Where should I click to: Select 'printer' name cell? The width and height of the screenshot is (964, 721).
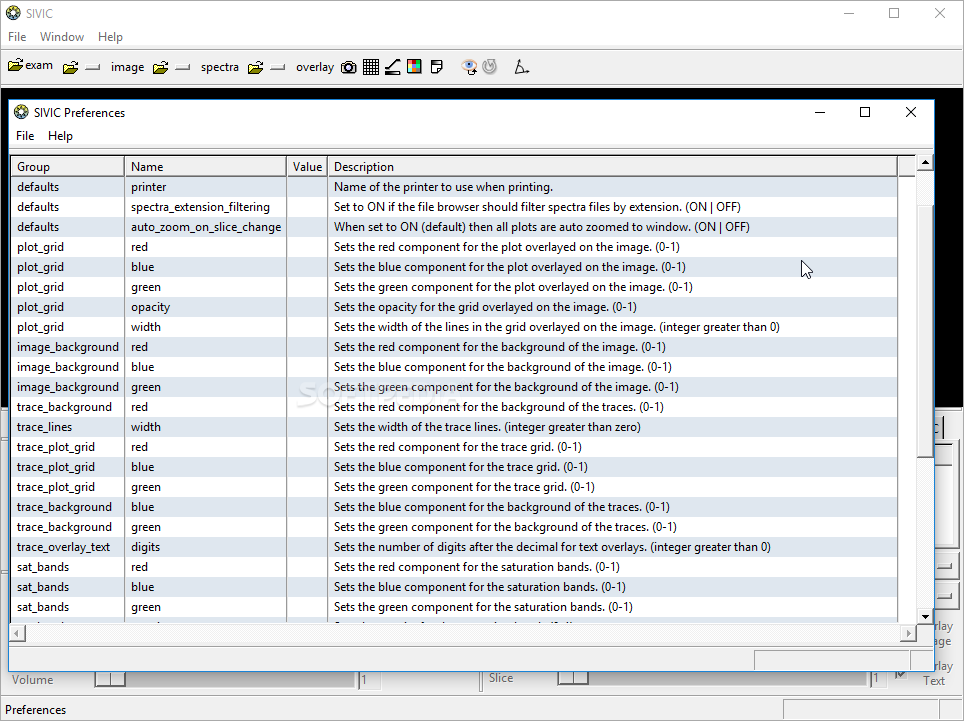[205, 187]
